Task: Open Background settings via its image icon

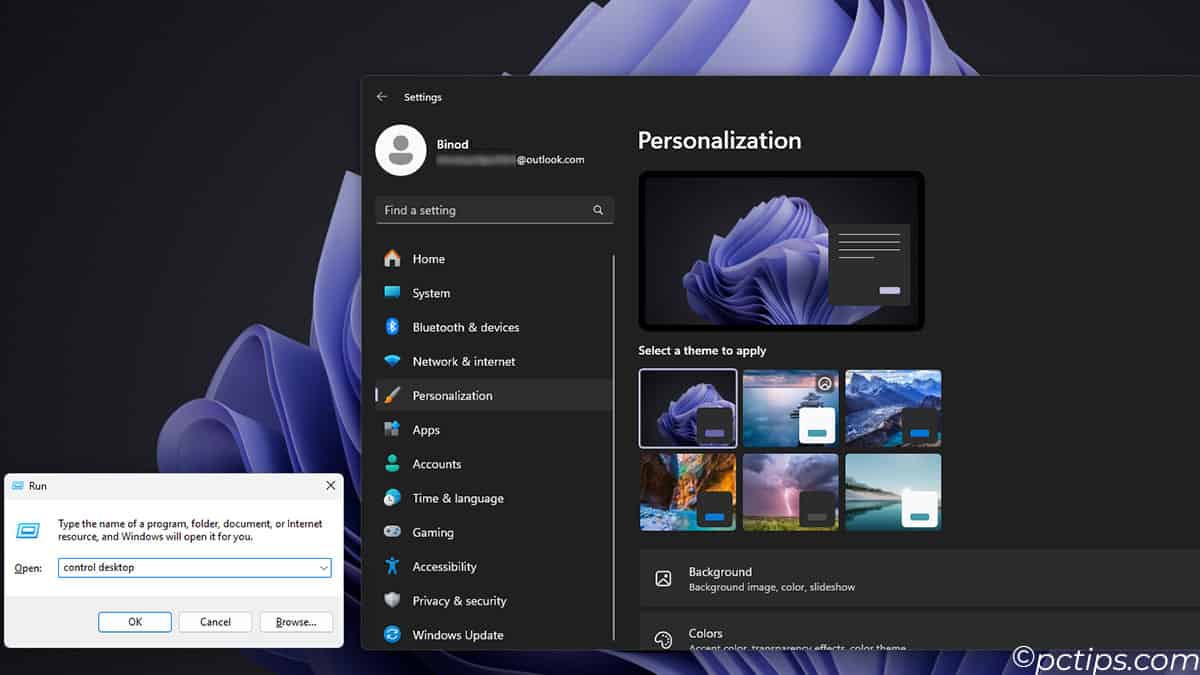Action: pyautogui.click(x=663, y=578)
